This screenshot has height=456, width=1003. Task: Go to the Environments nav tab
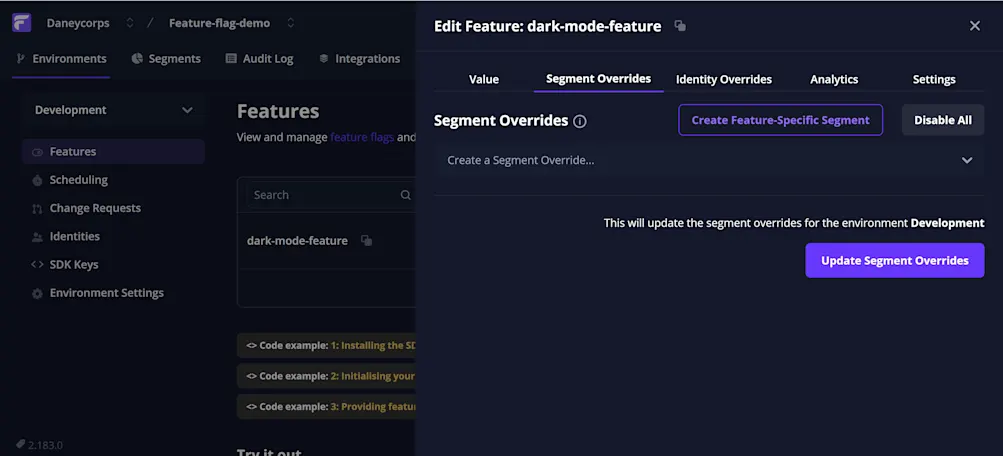pyautogui.click(x=61, y=59)
